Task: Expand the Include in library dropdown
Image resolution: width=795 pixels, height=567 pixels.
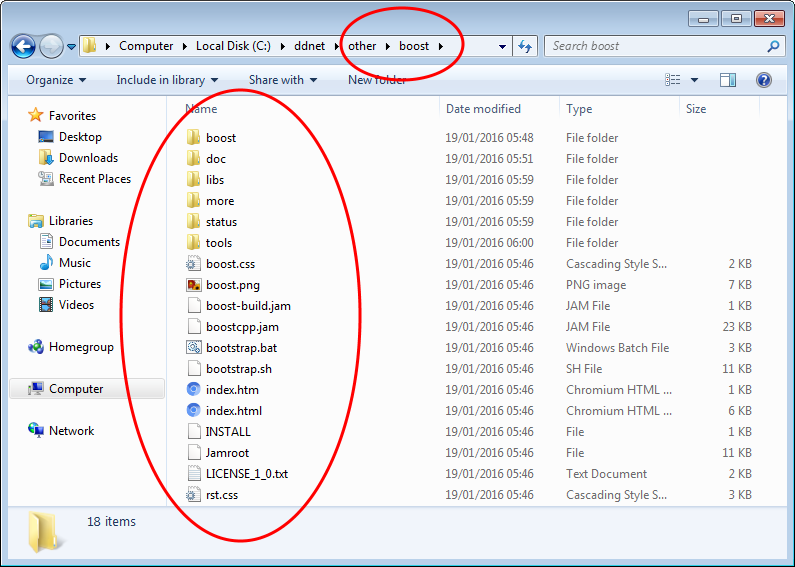Action: coord(160,80)
